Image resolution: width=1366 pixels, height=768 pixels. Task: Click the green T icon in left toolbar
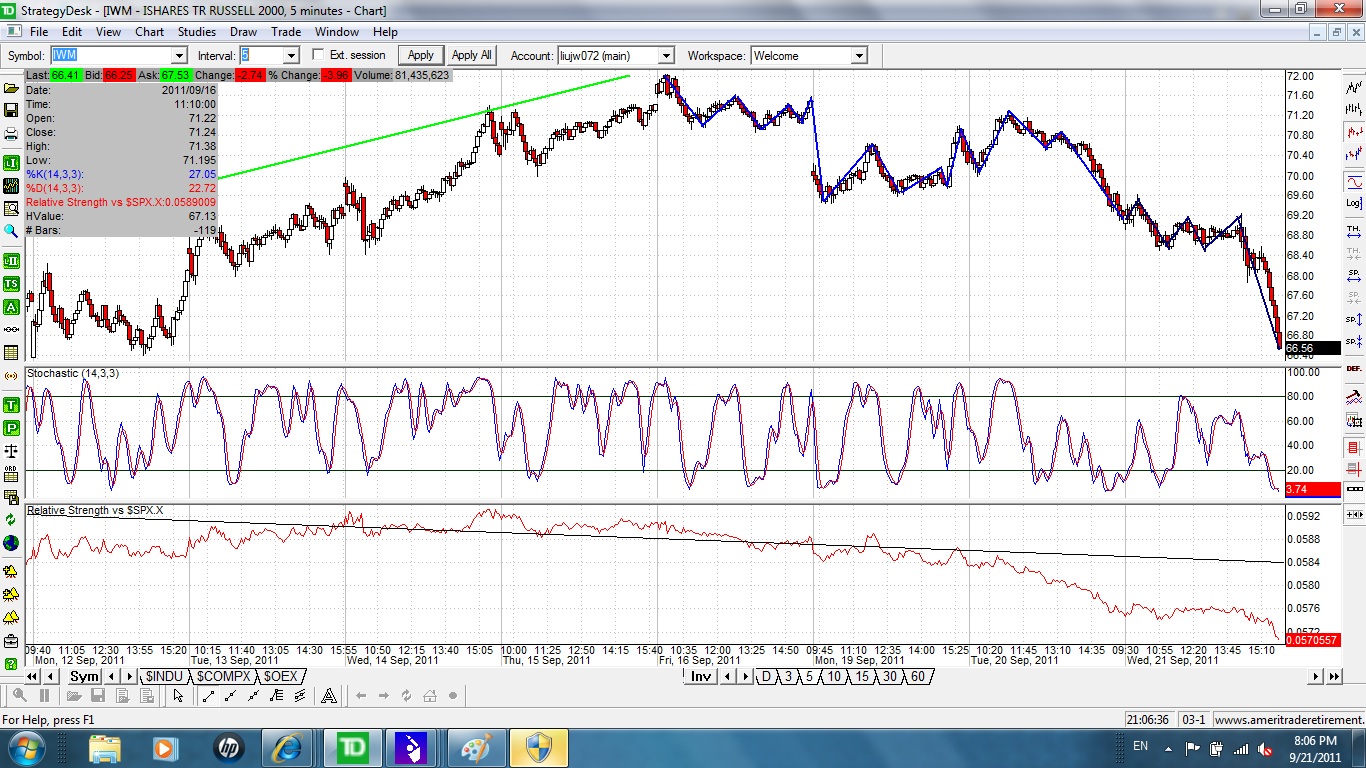tap(11, 405)
